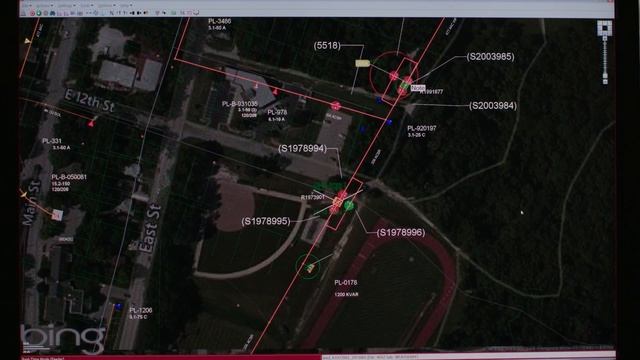This screenshot has width=640, height=360.
Task: Click the (S1978995) callout label
Action: 266,221
